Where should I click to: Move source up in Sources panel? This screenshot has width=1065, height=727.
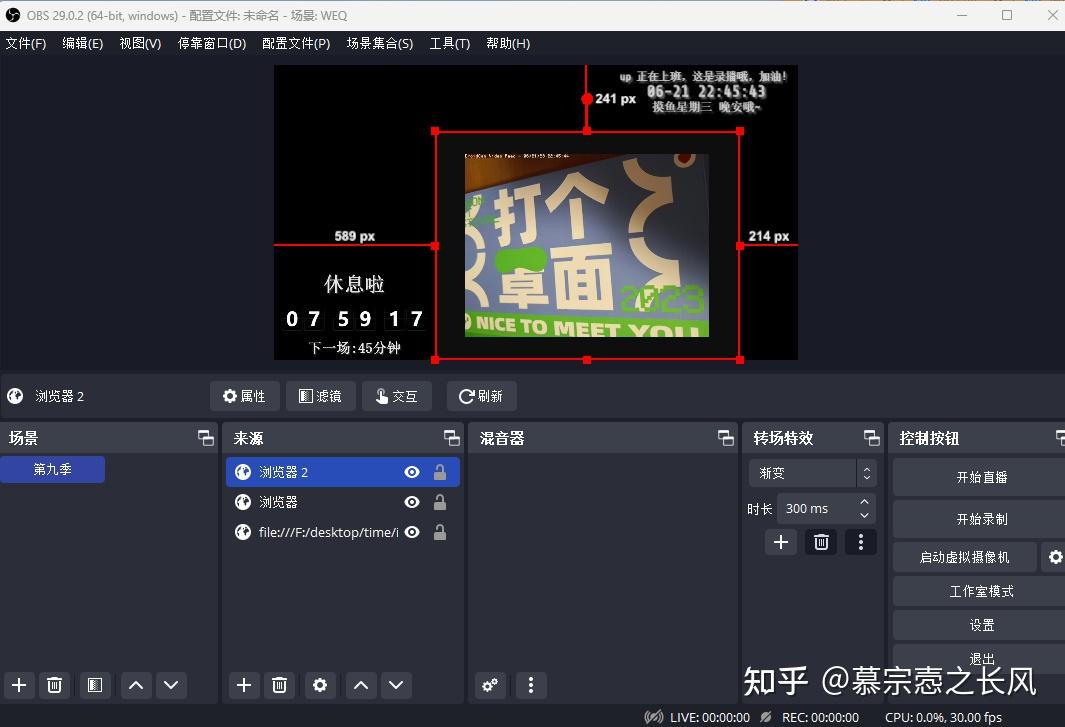(361, 685)
